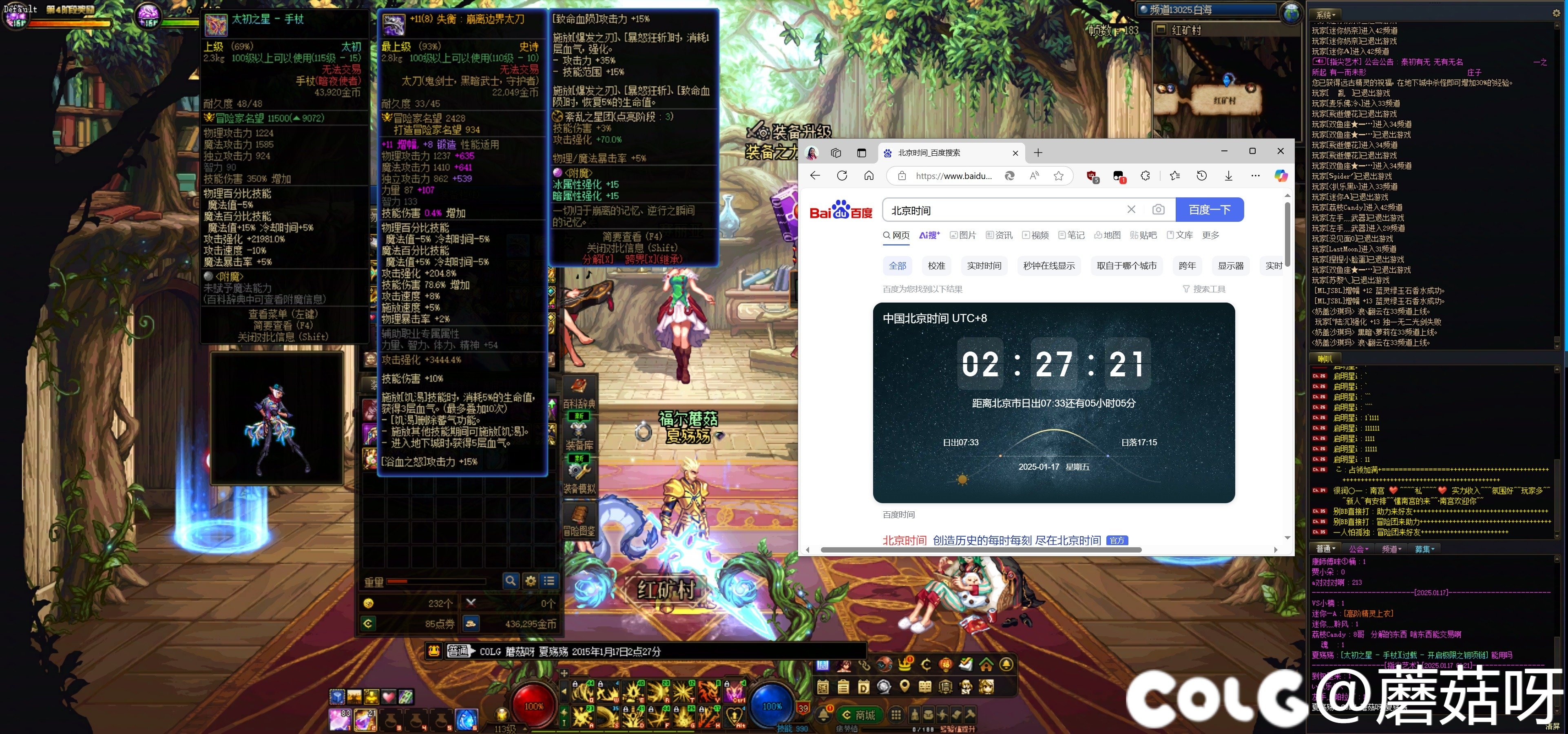The height and width of the screenshot is (734, 1568).
Task: Click the Copilot icon in browser toolbar
Action: click(1281, 176)
